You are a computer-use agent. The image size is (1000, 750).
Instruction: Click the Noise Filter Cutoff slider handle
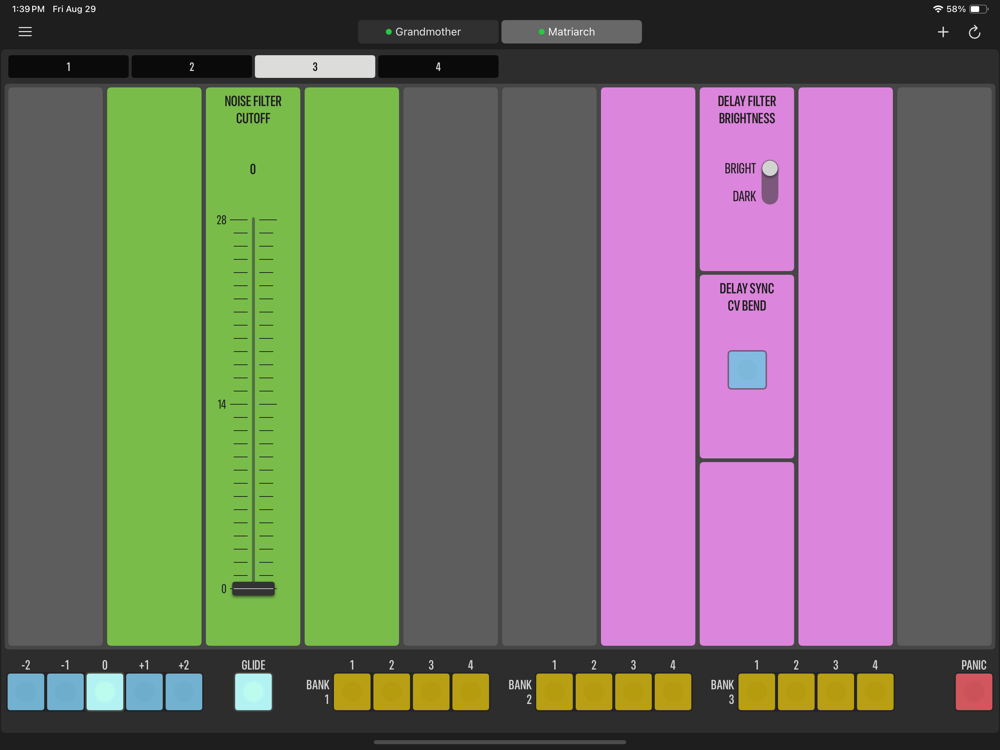pos(253,589)
